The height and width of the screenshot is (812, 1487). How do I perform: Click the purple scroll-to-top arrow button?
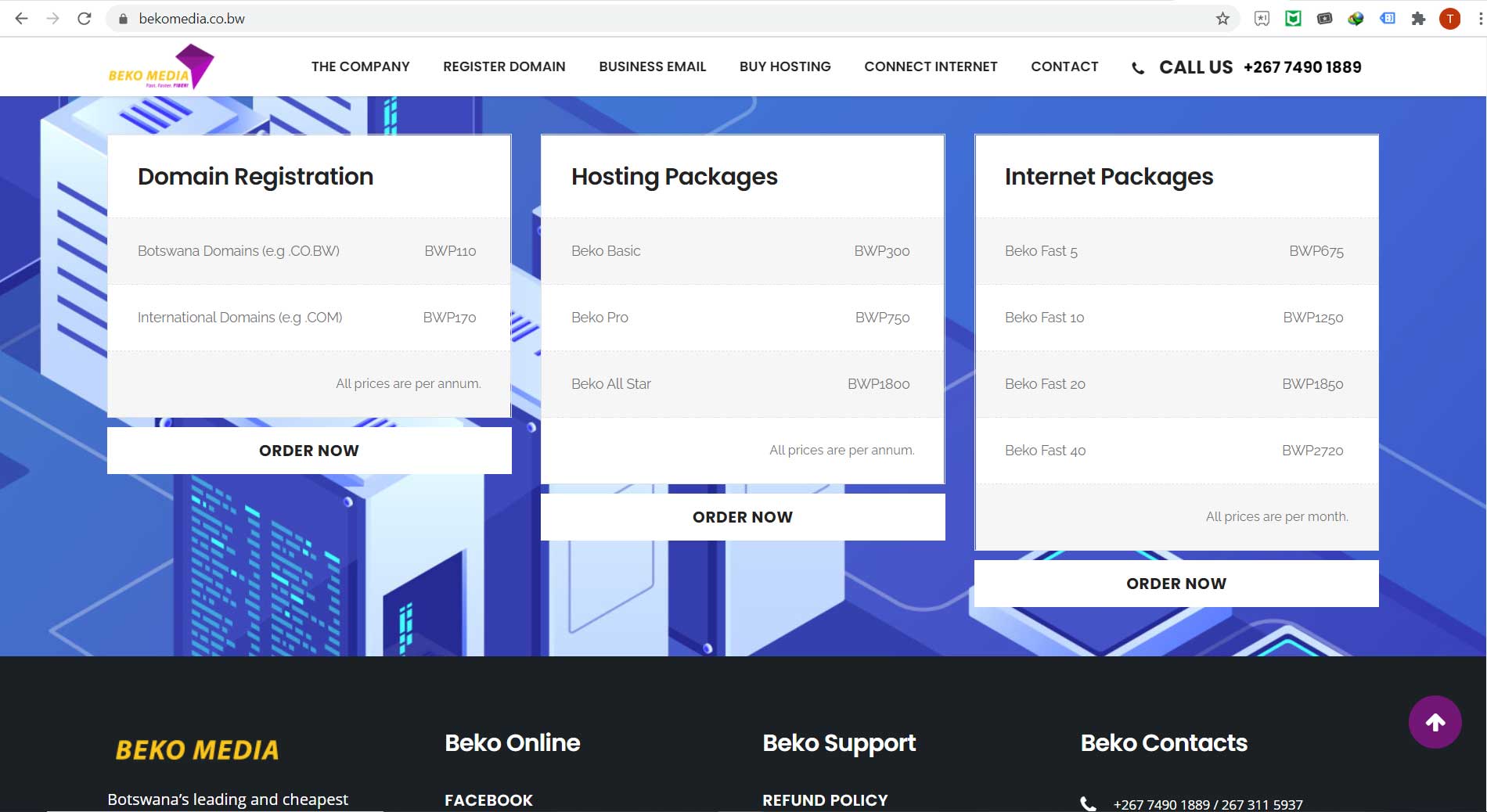point(1435,722)
